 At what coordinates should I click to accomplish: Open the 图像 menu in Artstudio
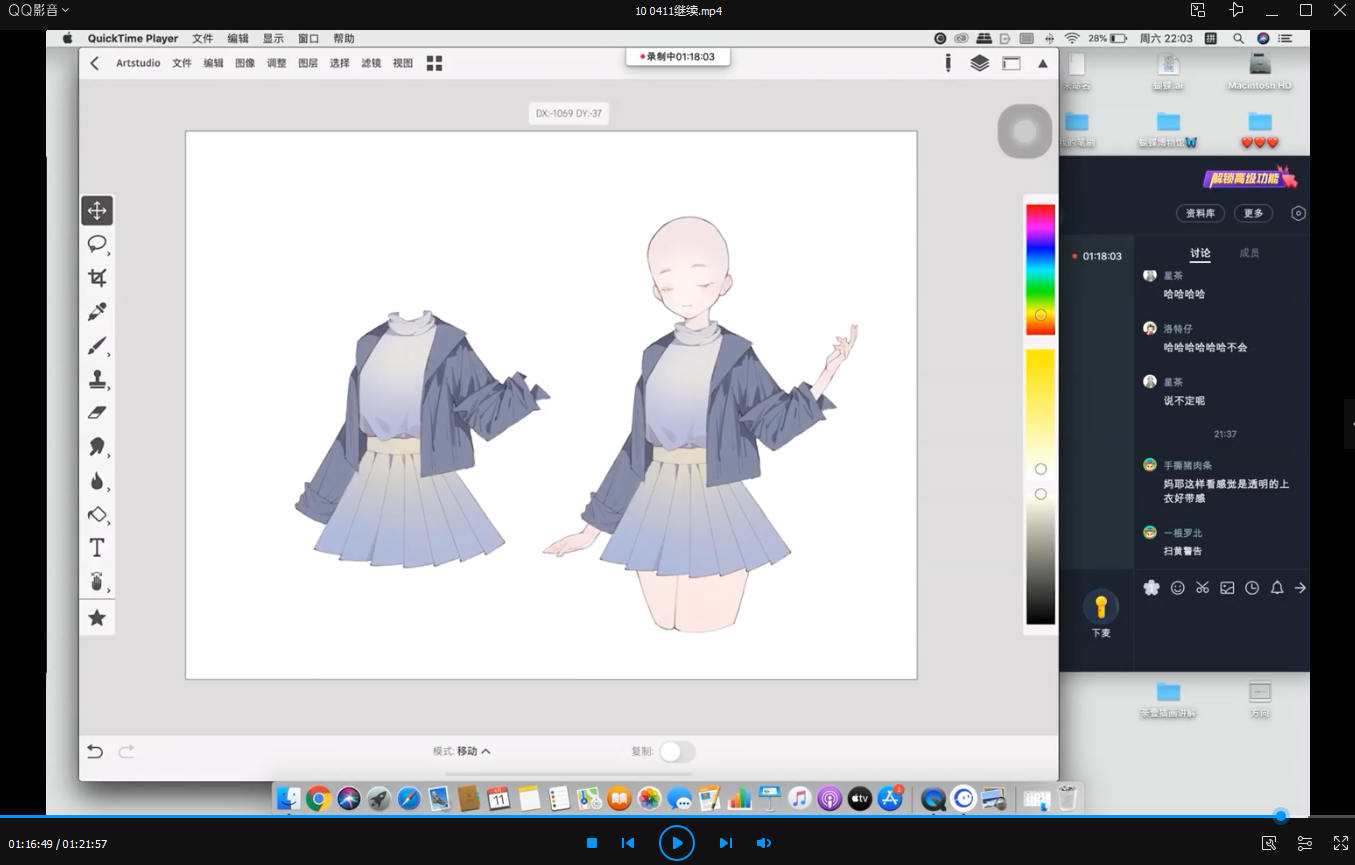tap(245, 63)
